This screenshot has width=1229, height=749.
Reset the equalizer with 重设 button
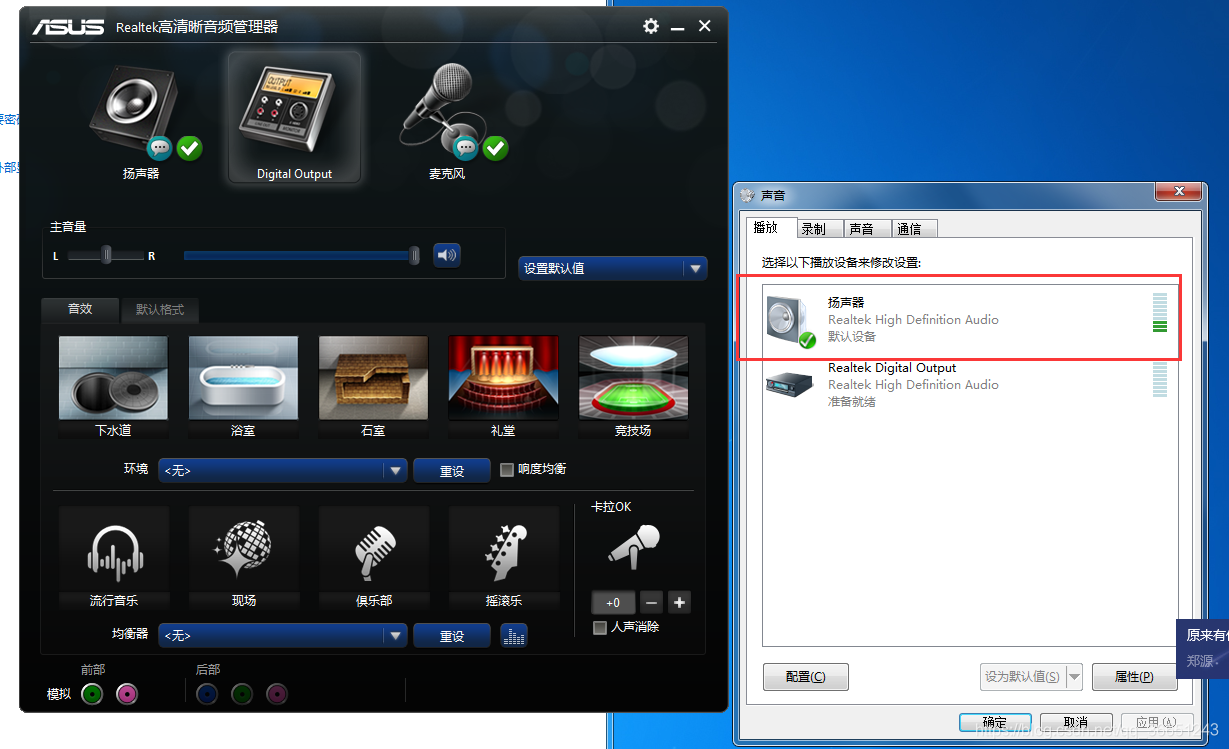coord(452,635)
